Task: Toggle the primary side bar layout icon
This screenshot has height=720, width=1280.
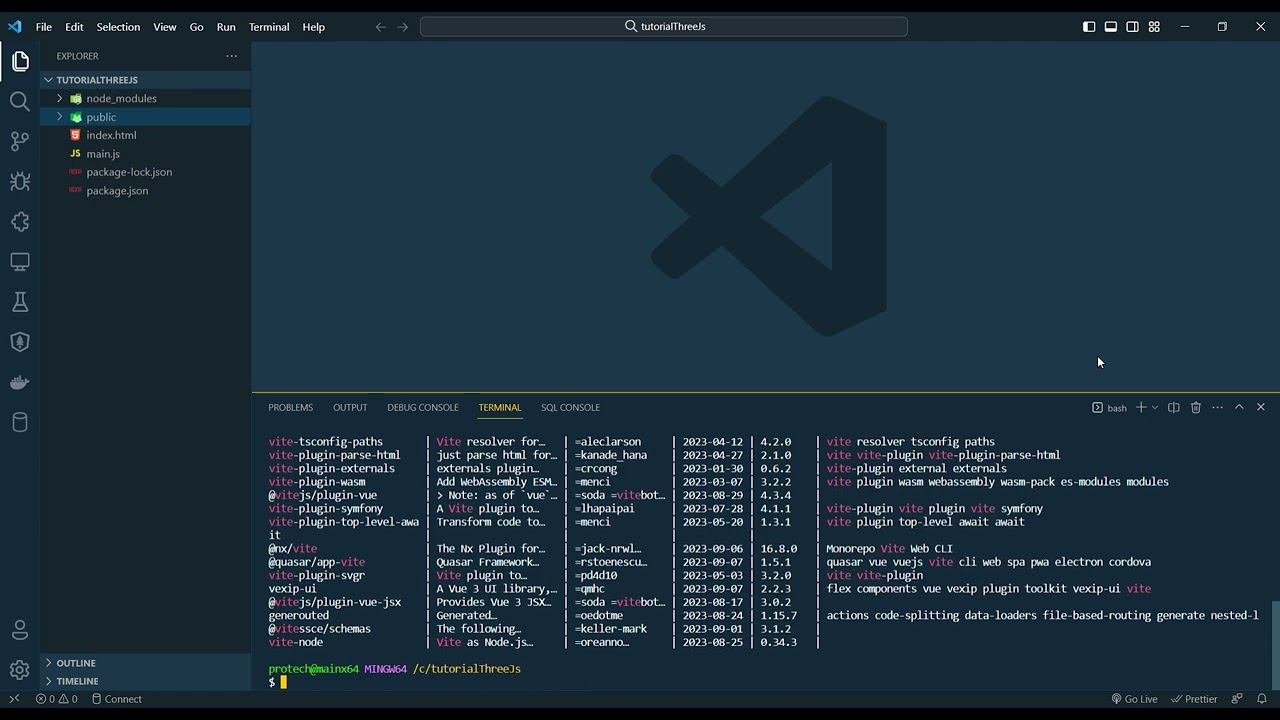Action: (1089, 27)
